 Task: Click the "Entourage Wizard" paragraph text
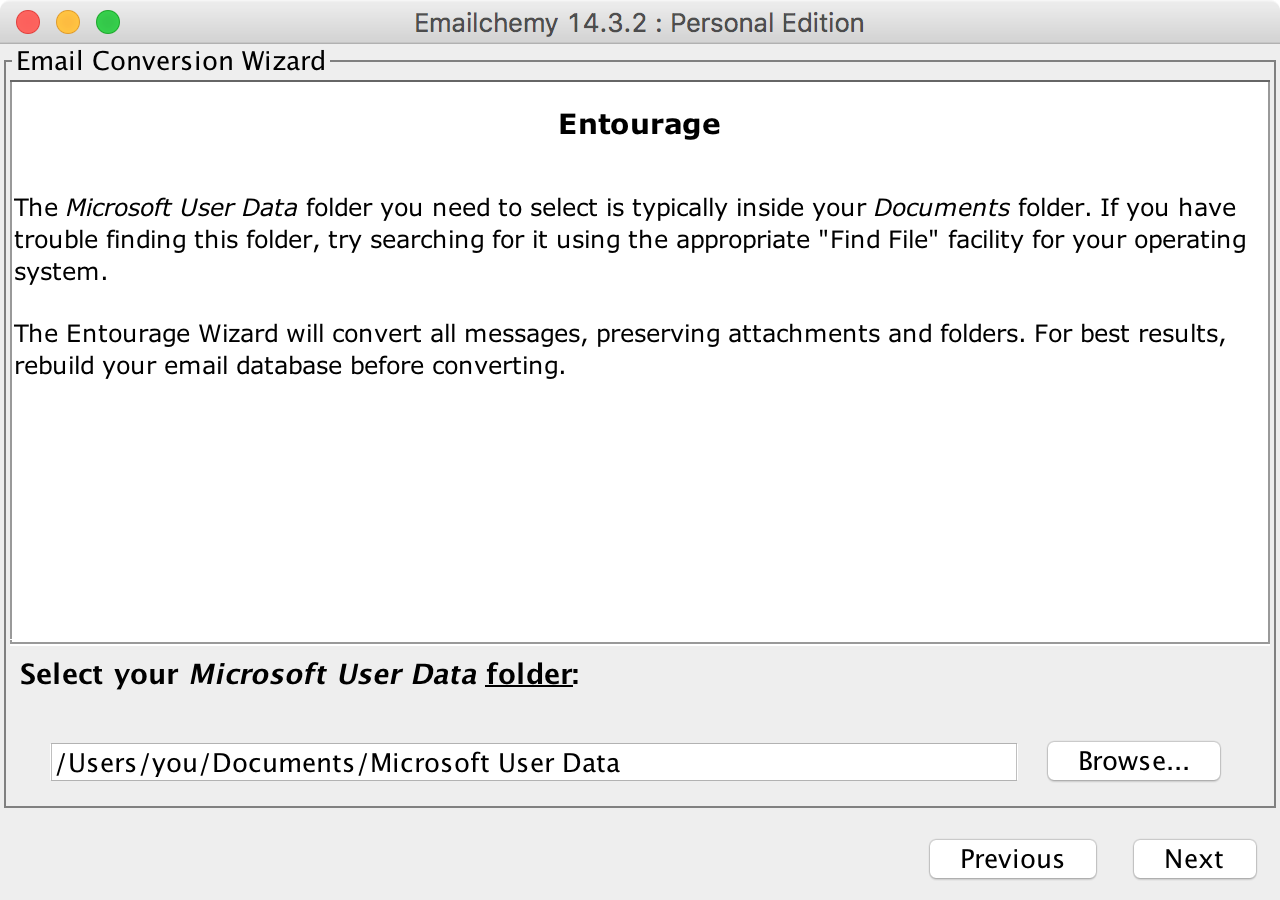tap(172, 333)
